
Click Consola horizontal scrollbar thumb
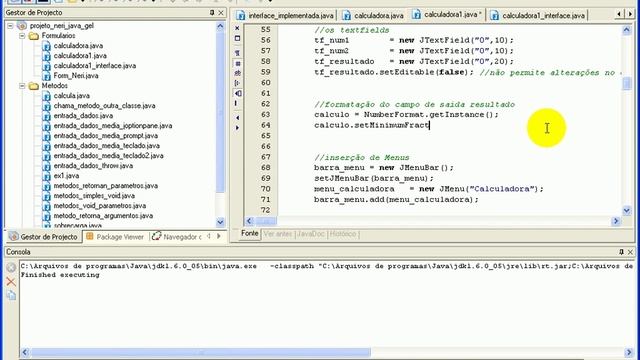click(201, 352)
